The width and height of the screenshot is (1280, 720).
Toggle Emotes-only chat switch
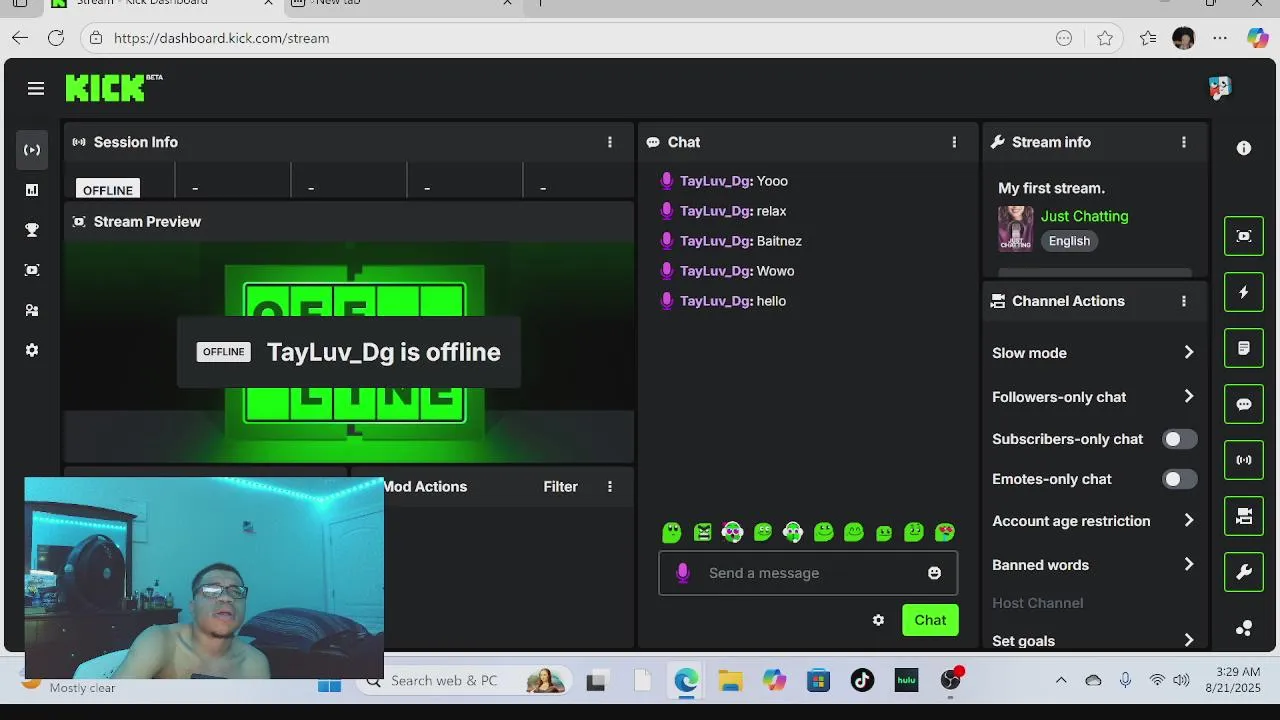point(1179,479)
